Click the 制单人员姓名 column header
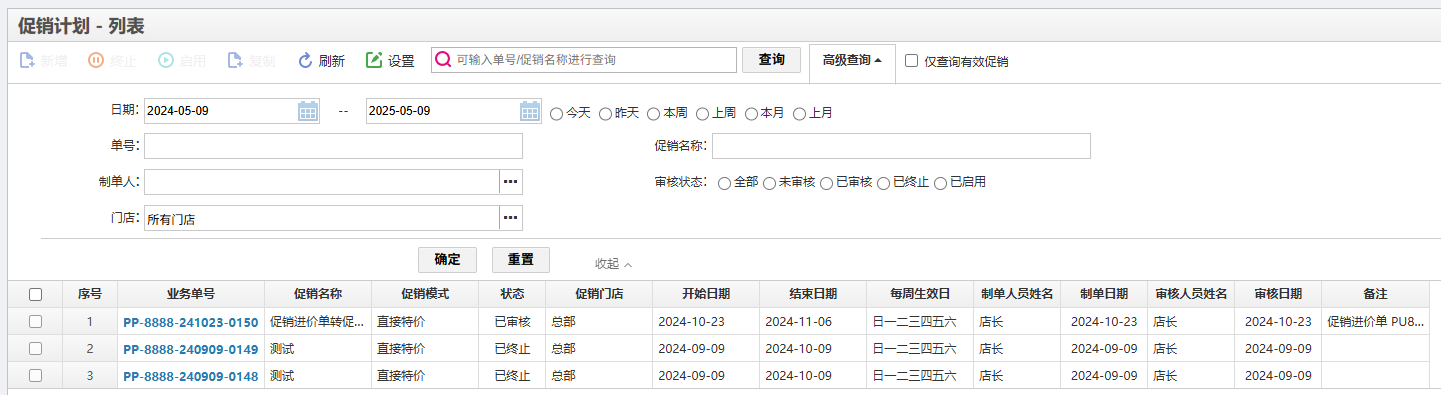The image size is (1441, 395). coord(1017,294)
